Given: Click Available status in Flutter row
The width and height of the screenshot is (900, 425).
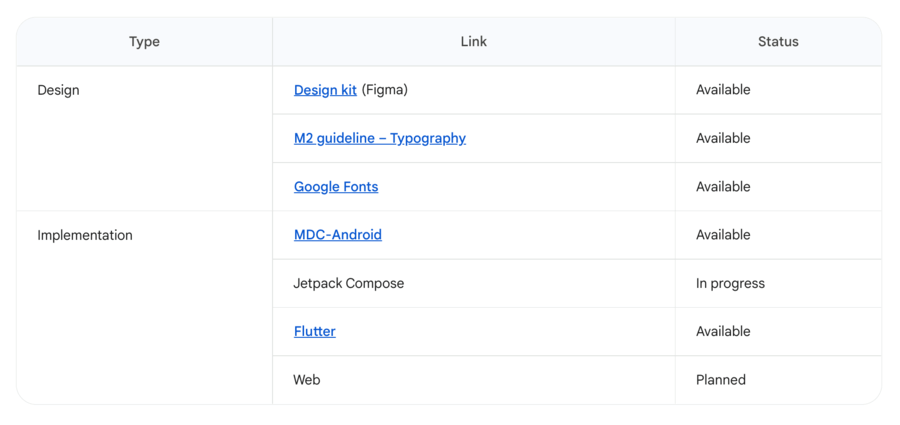Looking at the screenshot, I should tap(722, 332).
